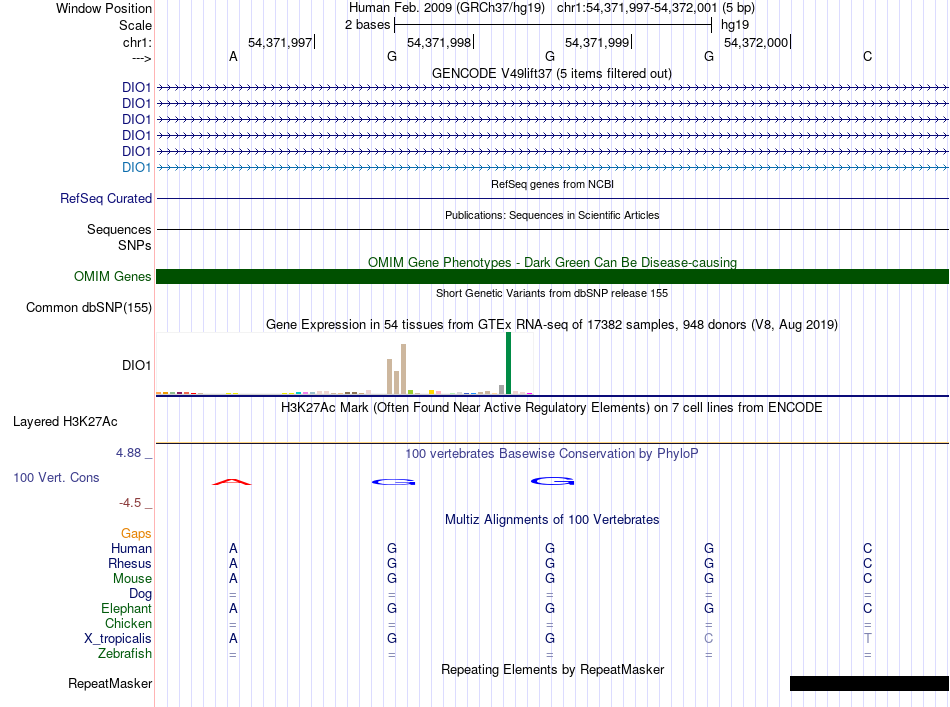The height and width of the screenshot is (707, 950).
Task: Click the second blue G PhyloP logo
Action: pos(553,481)
